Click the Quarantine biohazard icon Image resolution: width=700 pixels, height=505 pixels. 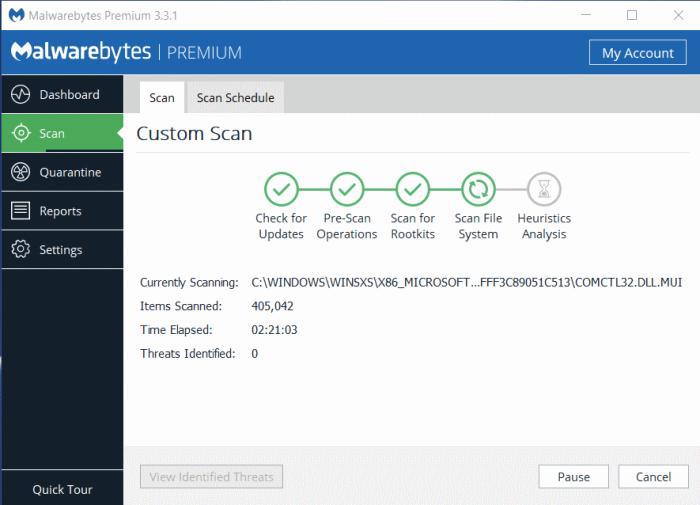point(20,172)
